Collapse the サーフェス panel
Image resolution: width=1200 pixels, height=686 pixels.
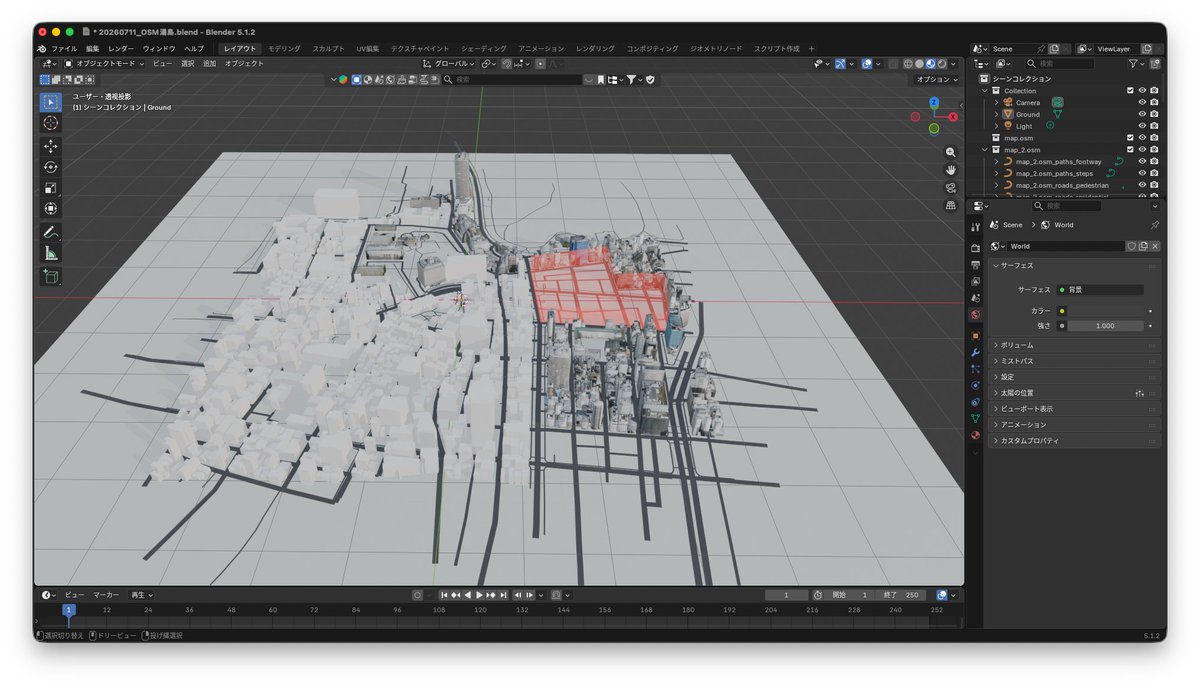[1075, 266]
